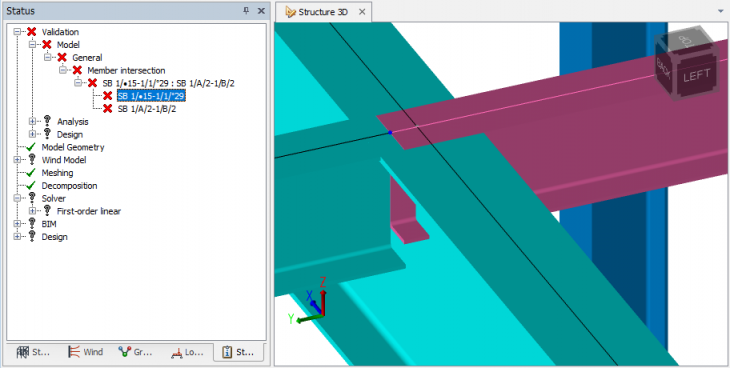
Task: Open the view tabs dropdown arrow
Action: pos(721,11)
